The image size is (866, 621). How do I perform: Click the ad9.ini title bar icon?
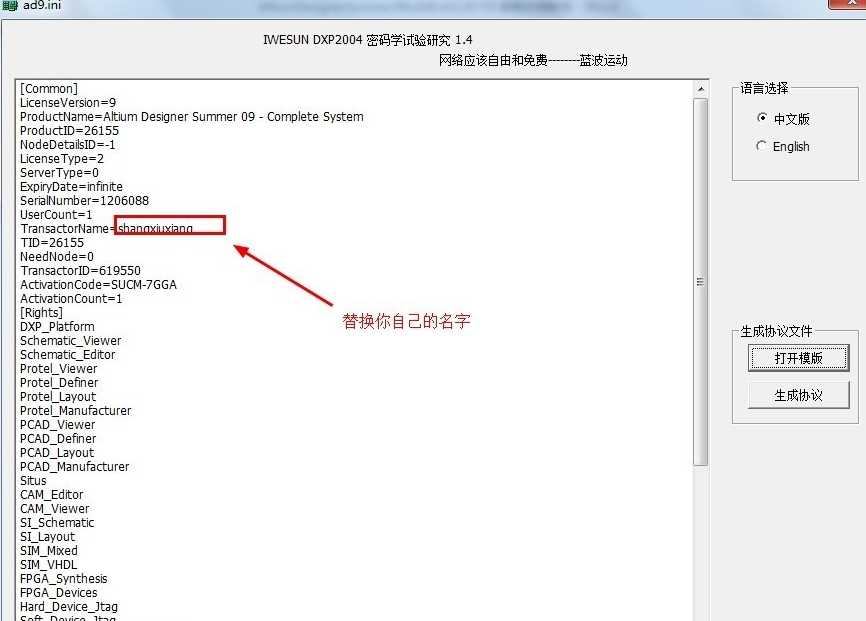[10, 6]
